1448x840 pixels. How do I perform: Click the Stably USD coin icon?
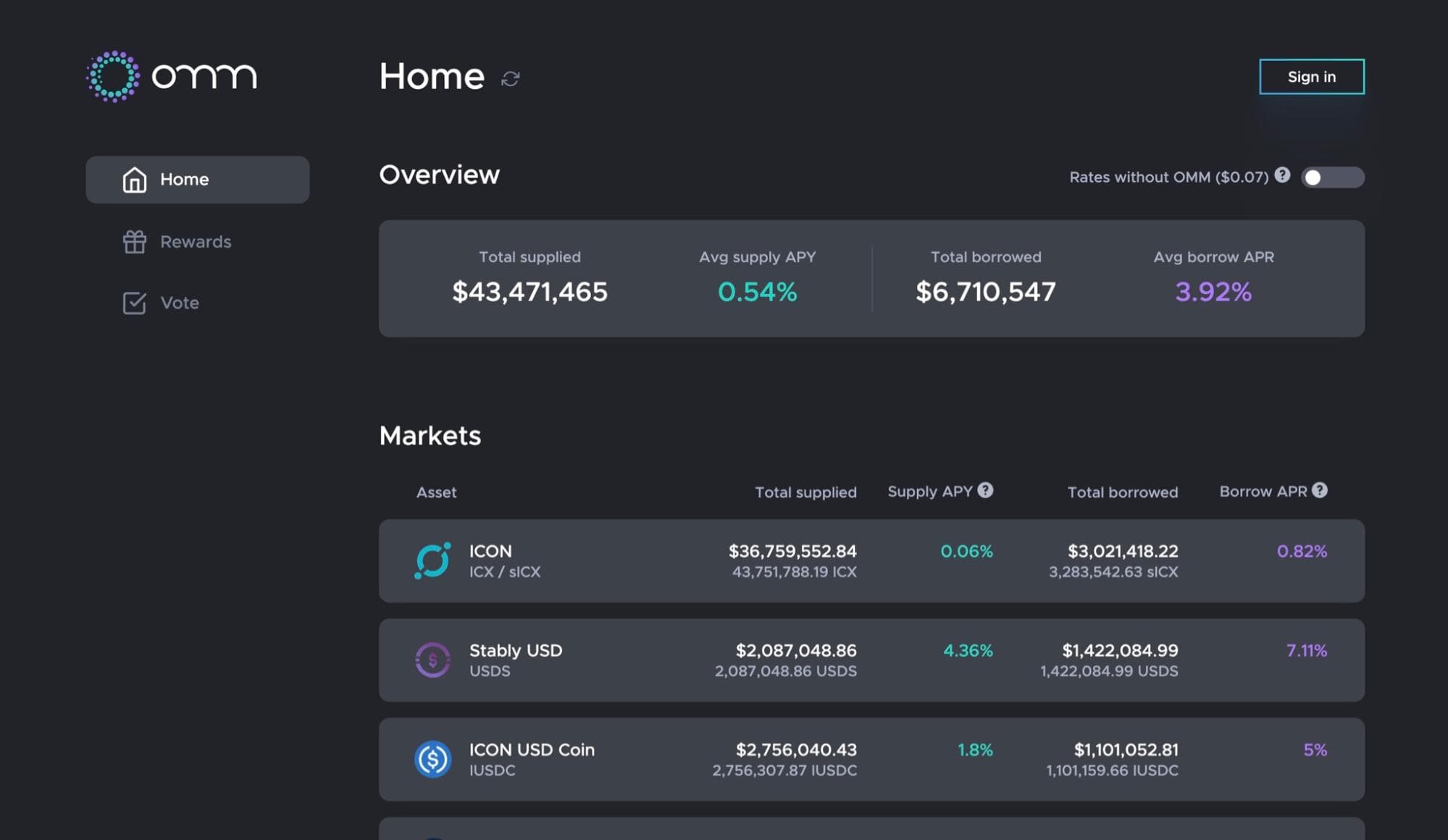[432, 660]
